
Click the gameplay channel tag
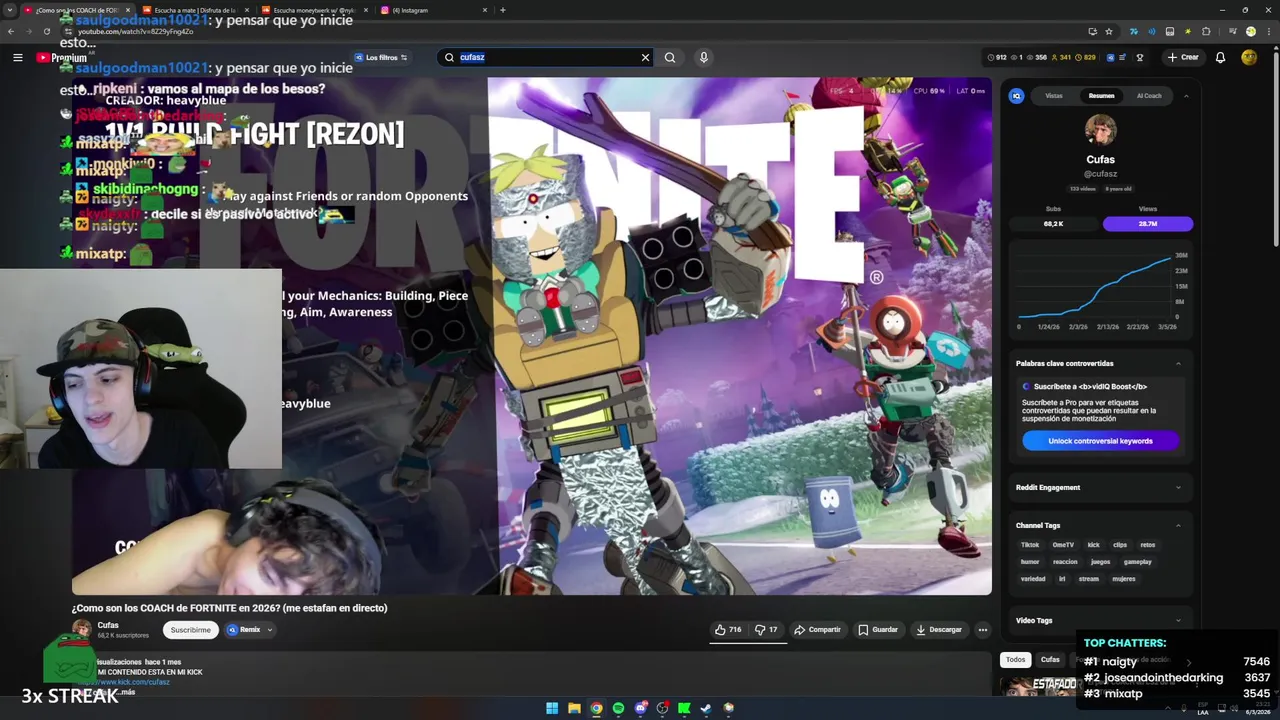1137,562
